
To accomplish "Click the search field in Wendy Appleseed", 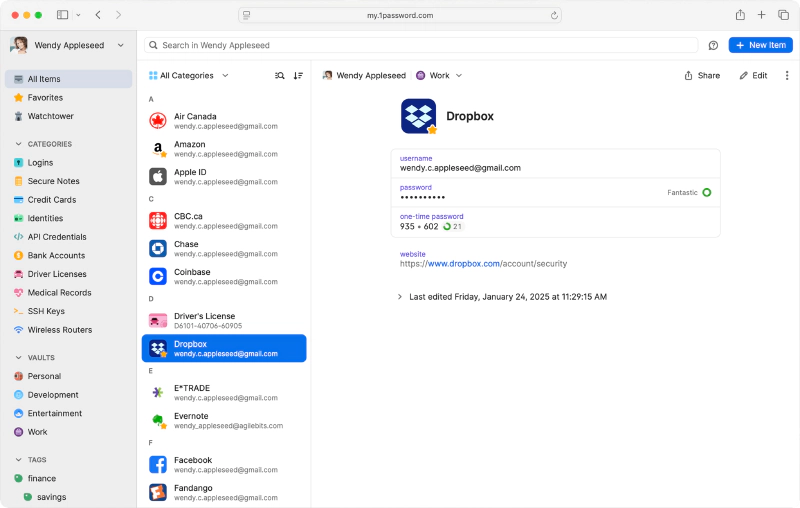I will tap(420, 45).
